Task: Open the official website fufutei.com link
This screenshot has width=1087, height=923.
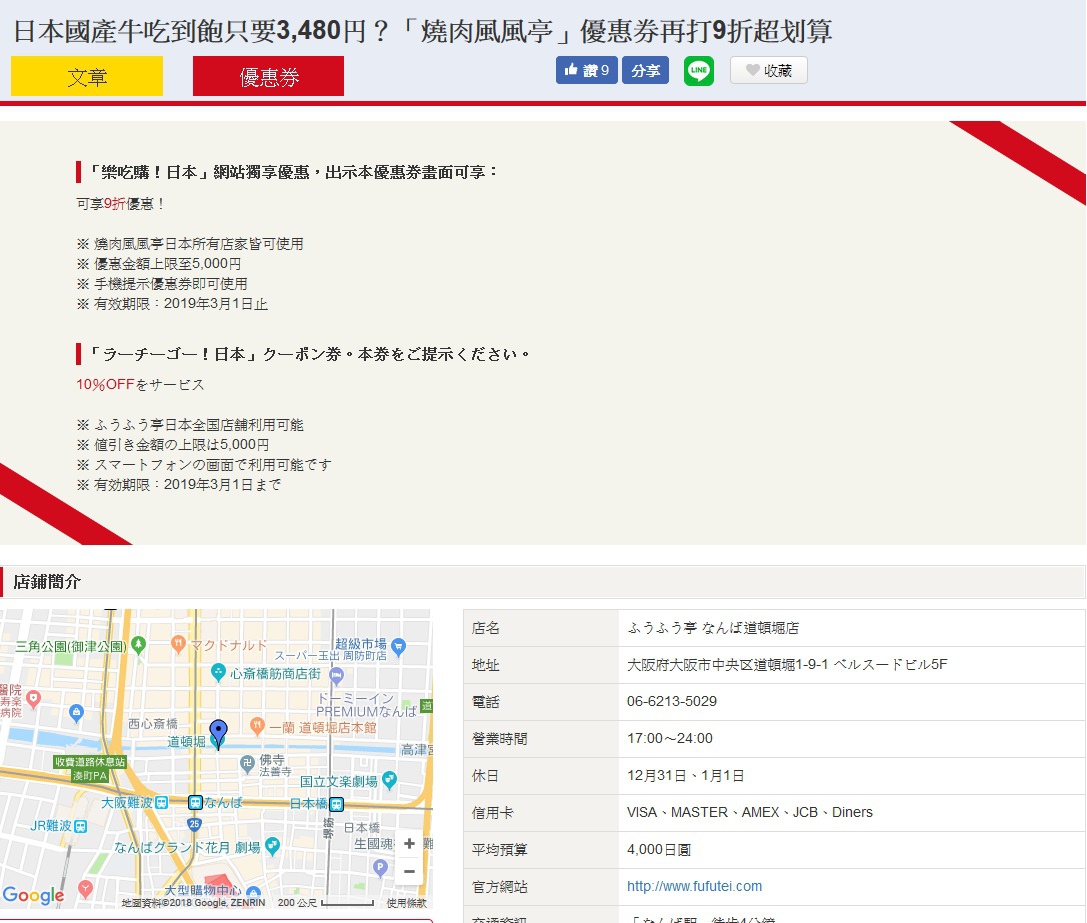Action: [694, 886]
